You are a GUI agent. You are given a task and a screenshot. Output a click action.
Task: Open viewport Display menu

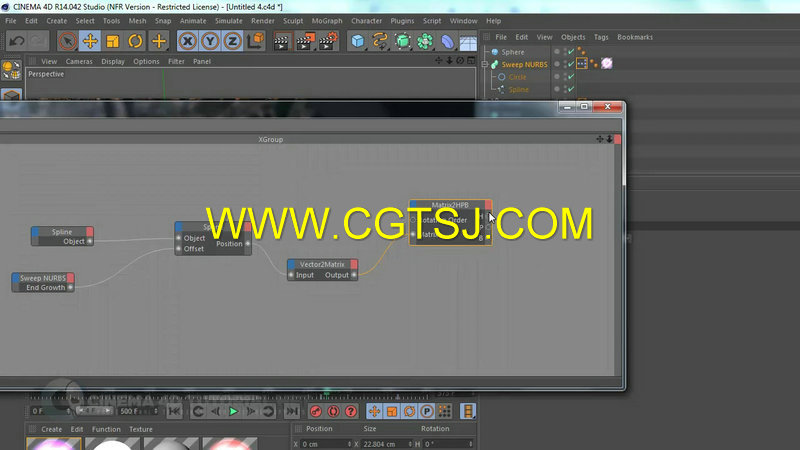pos(113,61)
